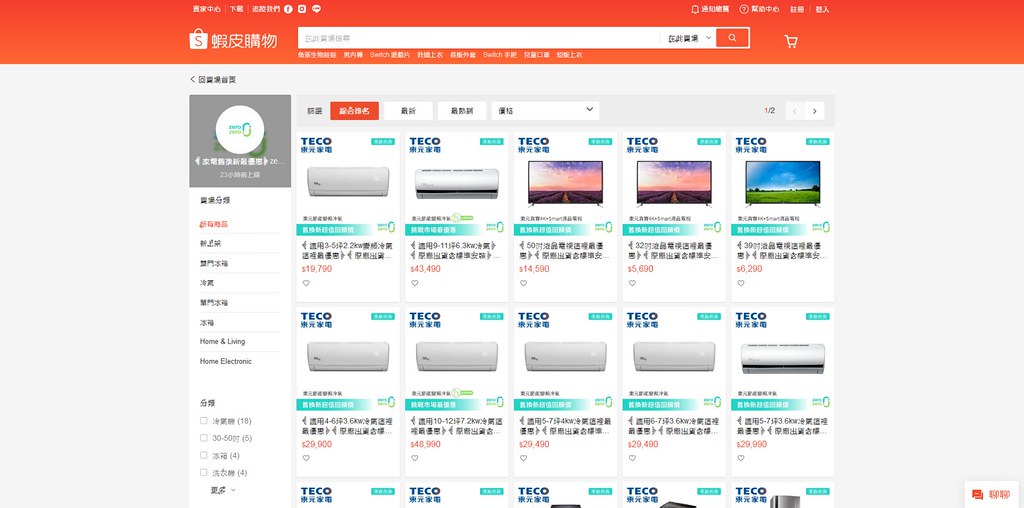Screen dimensions: 1024x508
Task: Click the 1/2 page indicator
Action: 769,111
